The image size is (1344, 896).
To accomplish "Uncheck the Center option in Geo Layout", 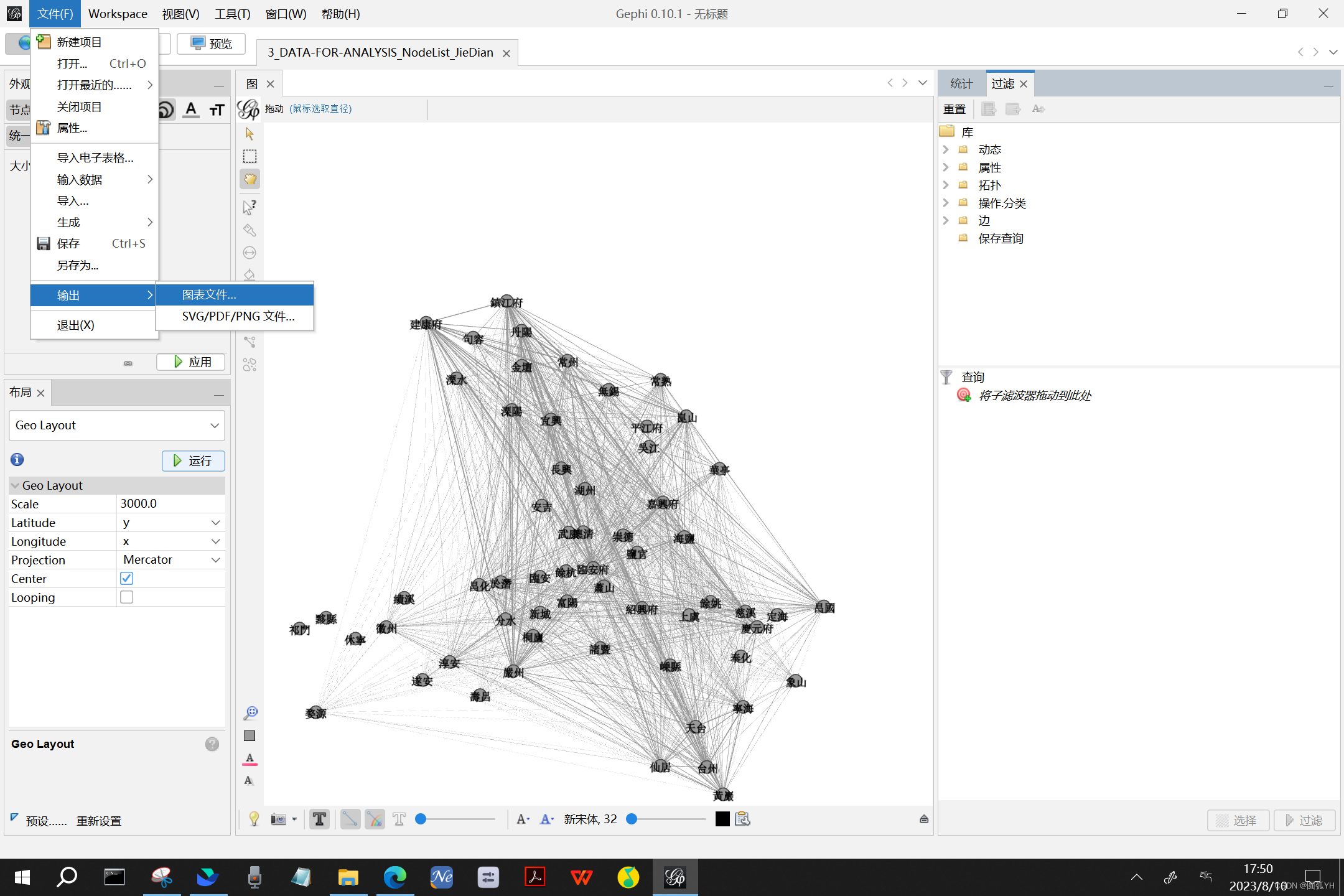I will 126,578.
